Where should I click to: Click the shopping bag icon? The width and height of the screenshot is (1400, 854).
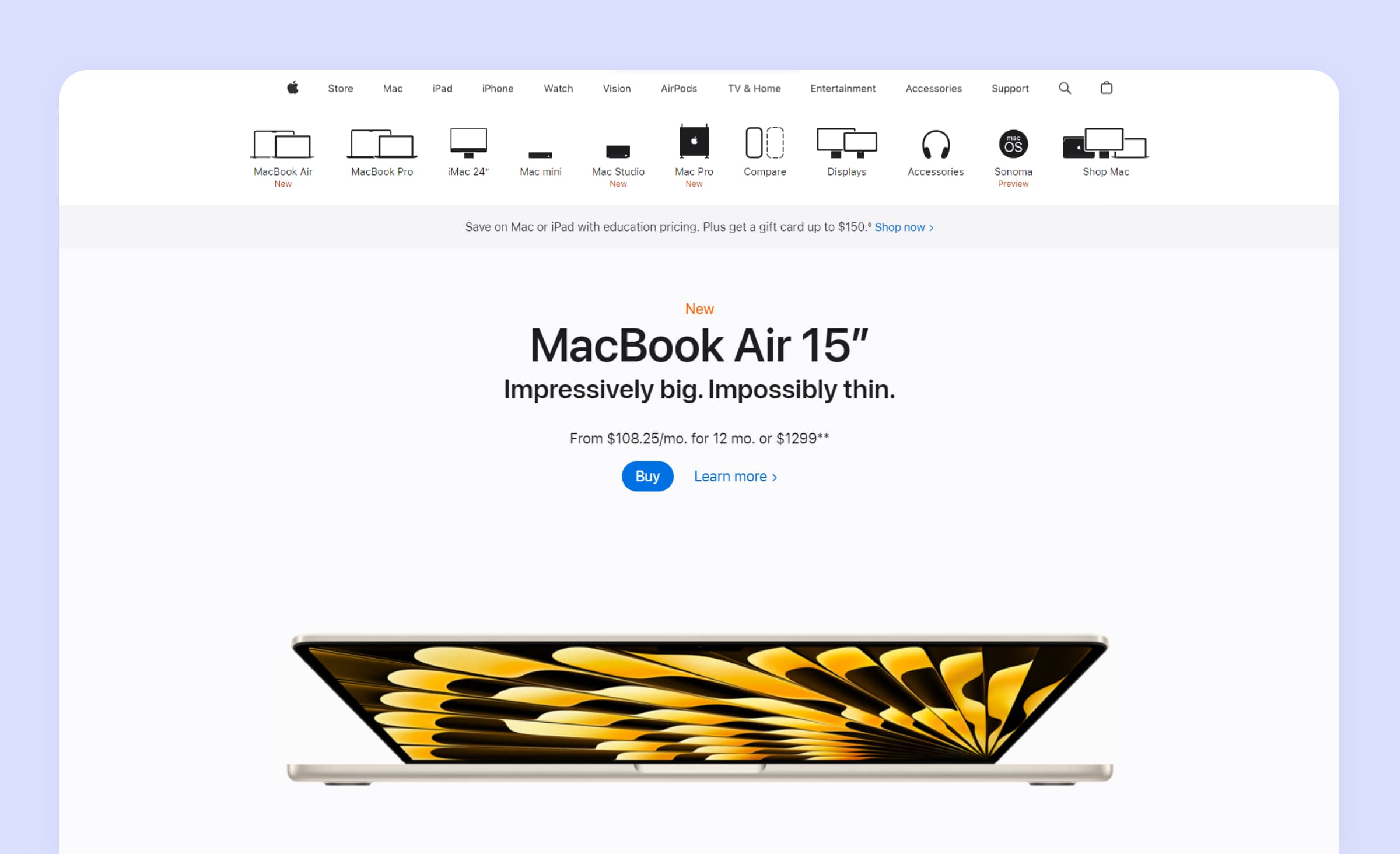pyautogui.click(x=1107, y=87)
